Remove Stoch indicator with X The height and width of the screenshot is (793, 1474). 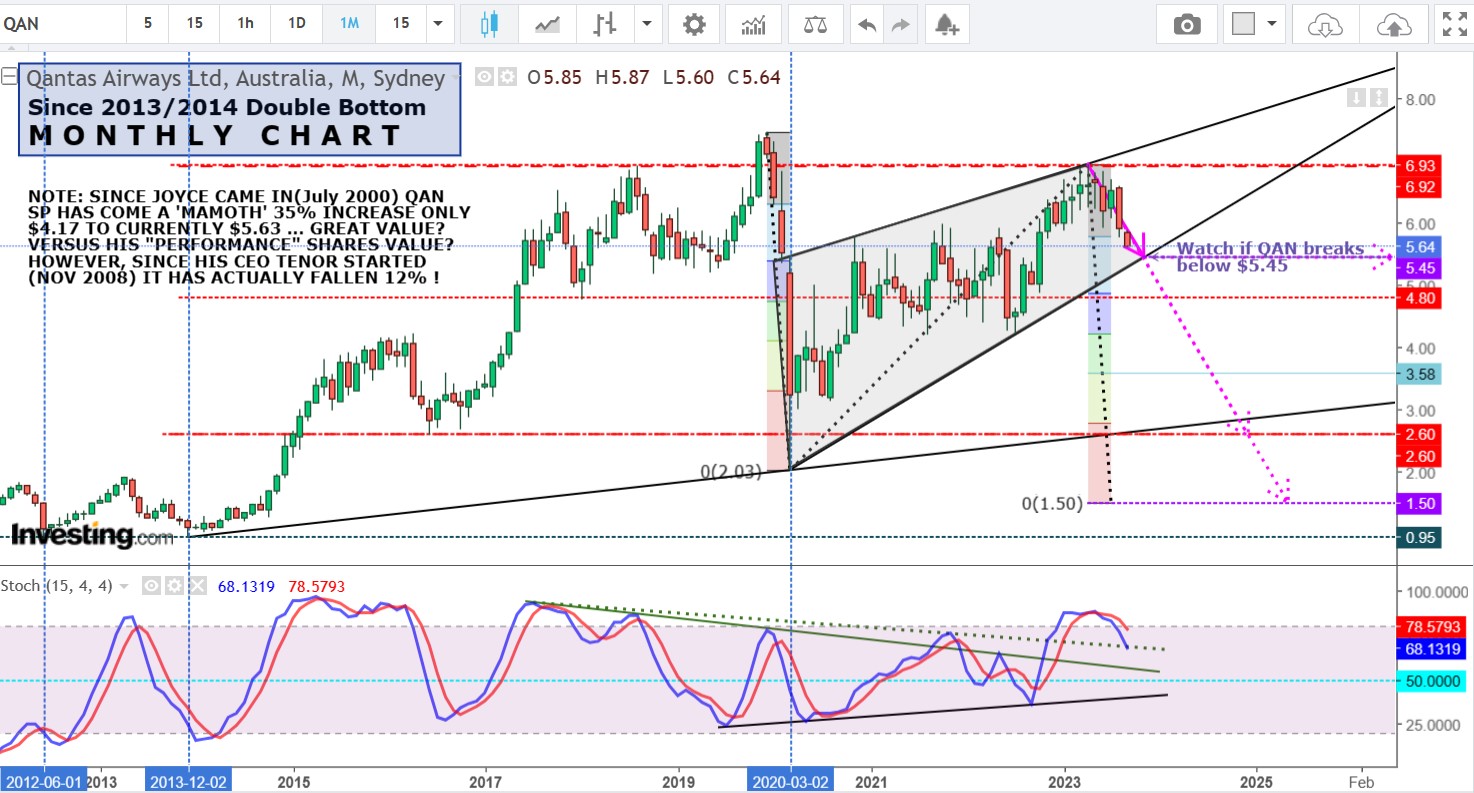click(196, 586)
